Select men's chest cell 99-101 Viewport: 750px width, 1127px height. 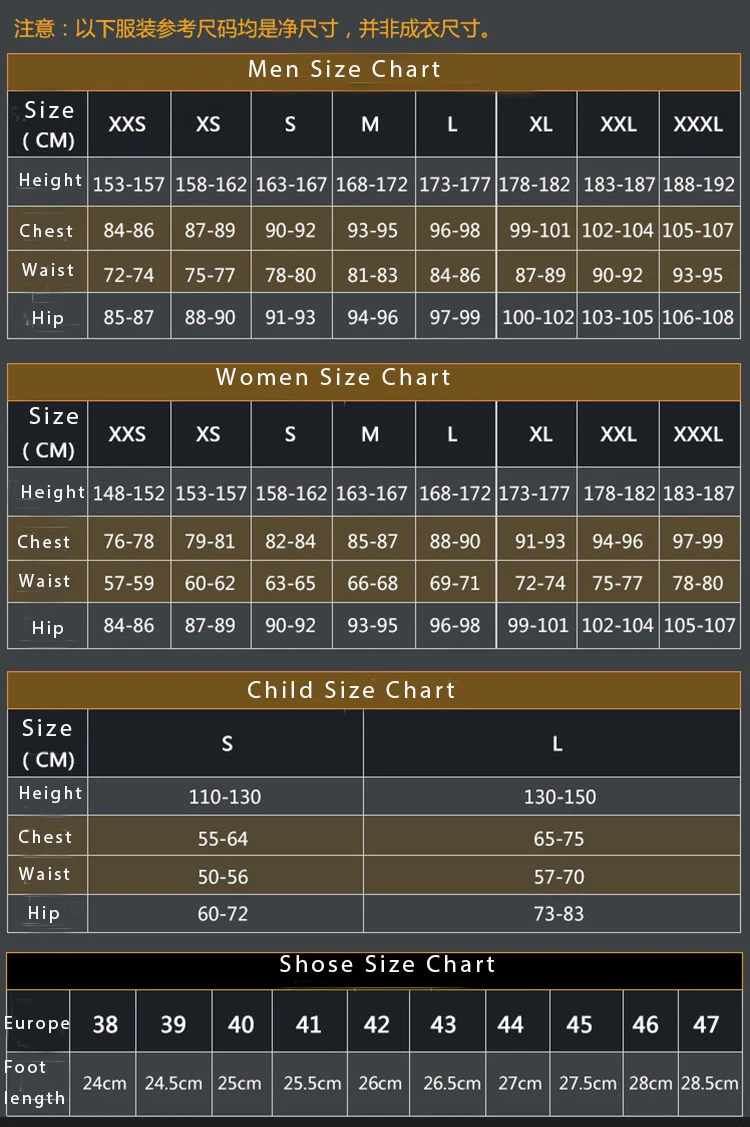537,231
